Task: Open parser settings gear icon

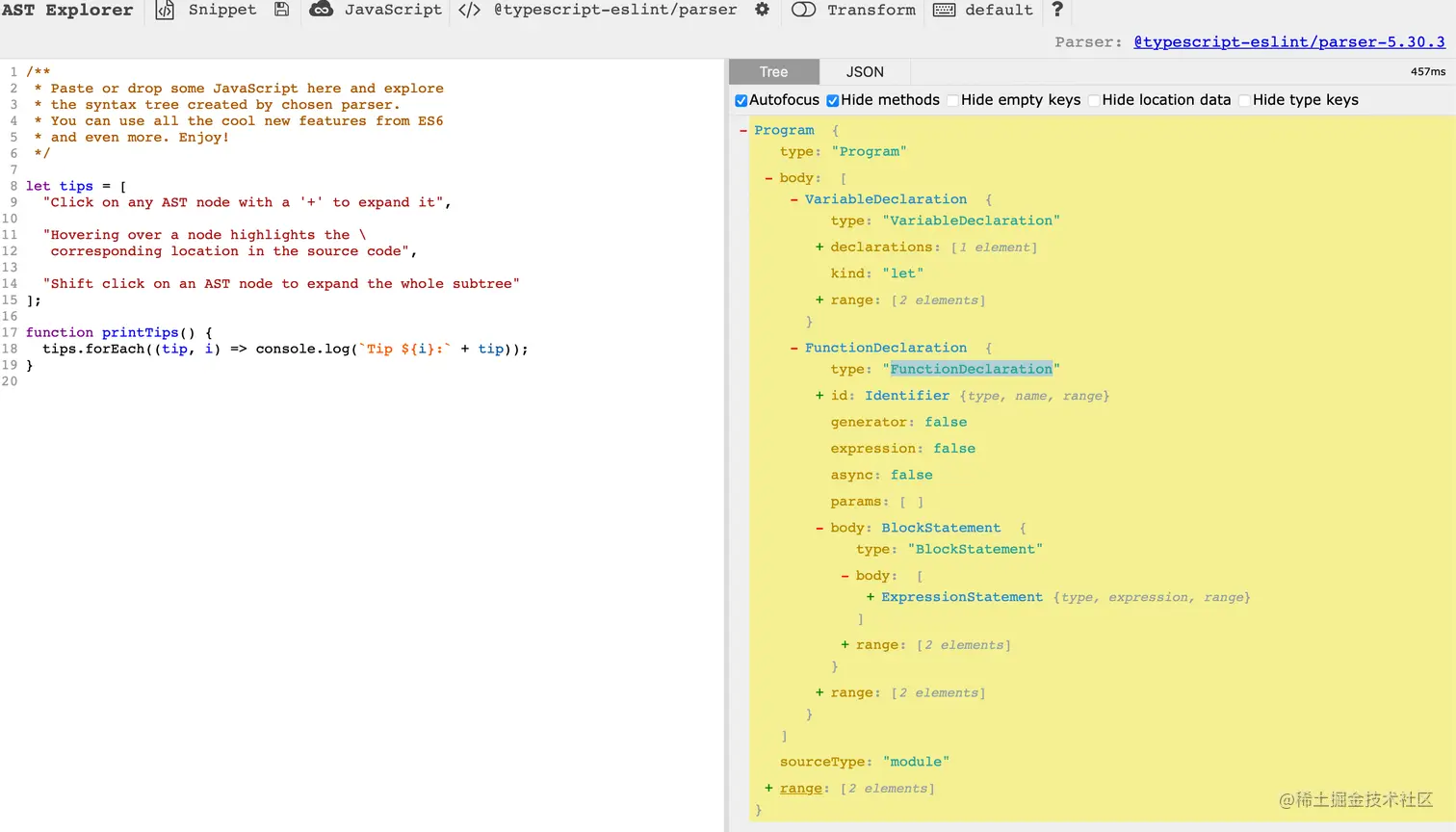Action: pyautogui.click(x=762, y=10)
